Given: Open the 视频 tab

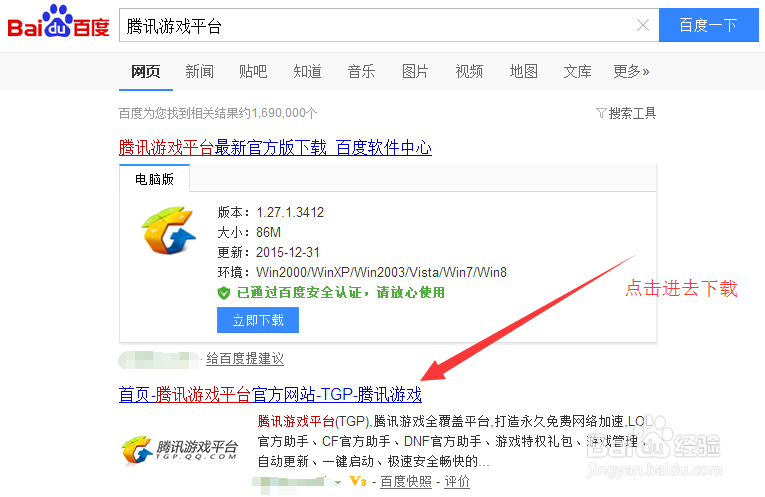Looking at the screenshot, I should tap(469, 72).
